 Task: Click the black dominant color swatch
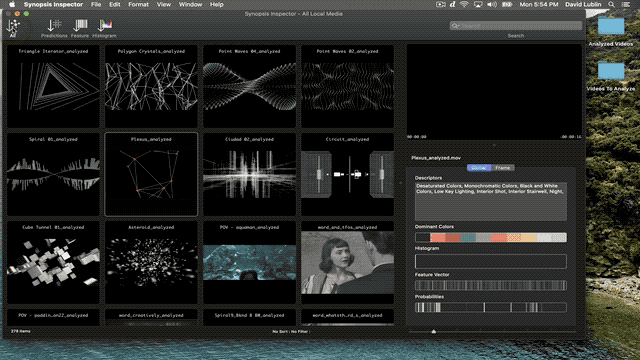423,238
